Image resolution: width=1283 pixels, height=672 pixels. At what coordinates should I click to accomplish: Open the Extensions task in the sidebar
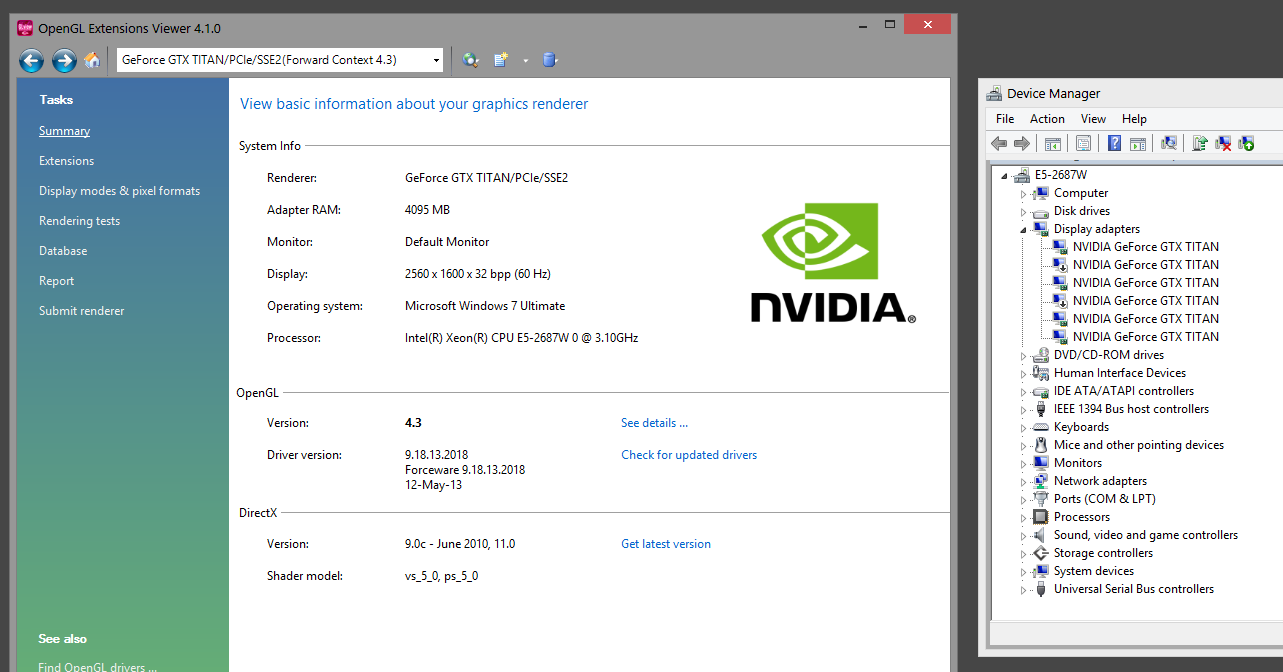point(66,161)
